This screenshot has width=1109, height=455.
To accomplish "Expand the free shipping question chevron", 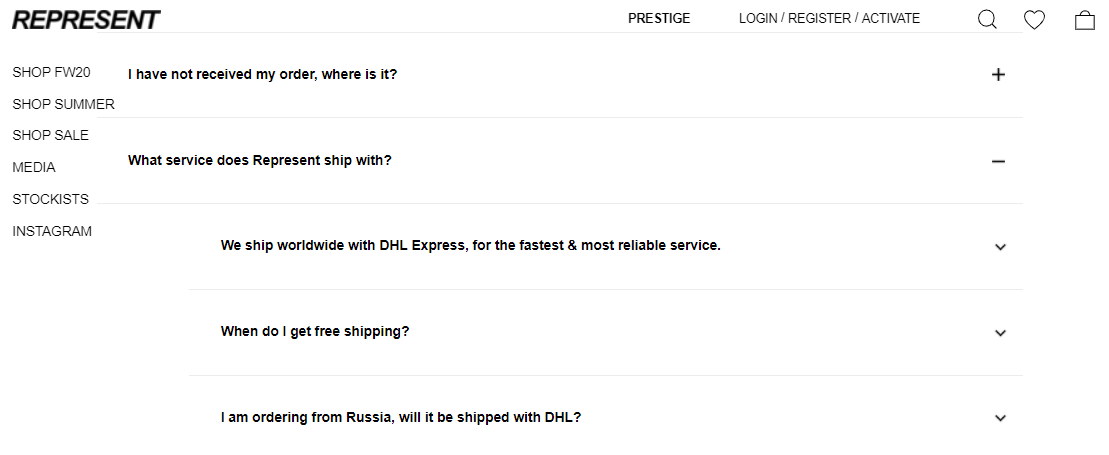I will coord(1000,333).
